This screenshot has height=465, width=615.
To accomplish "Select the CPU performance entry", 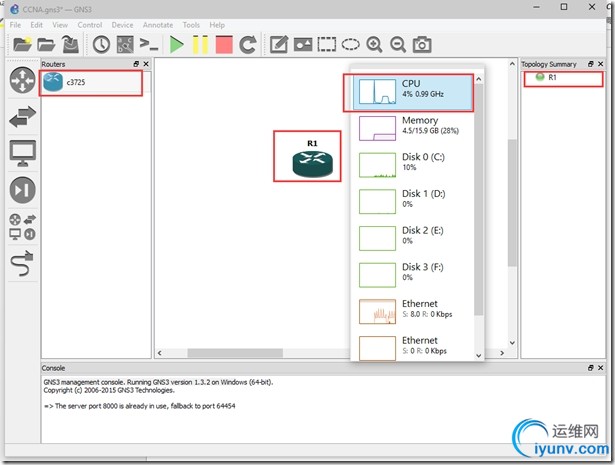I will point(413,92).
